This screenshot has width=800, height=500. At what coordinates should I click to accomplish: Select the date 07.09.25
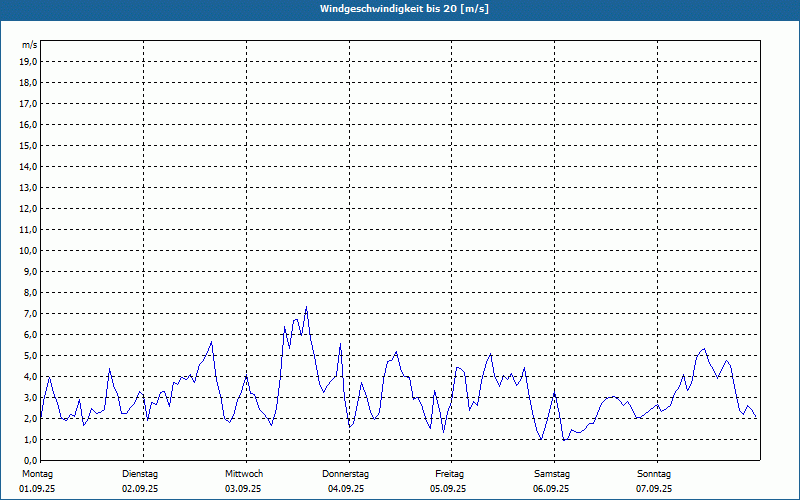pyautogui.click(x=654, y=489)
